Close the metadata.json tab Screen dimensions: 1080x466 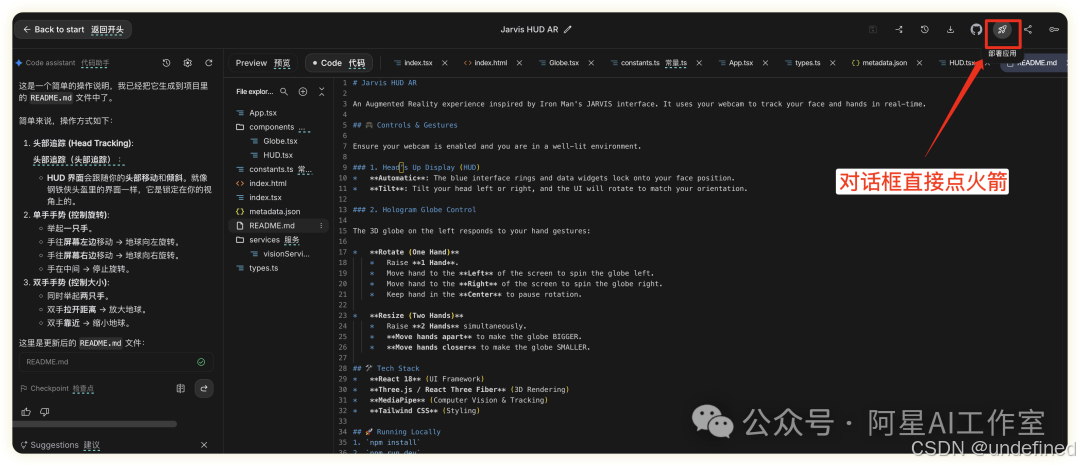coord(920,63)
